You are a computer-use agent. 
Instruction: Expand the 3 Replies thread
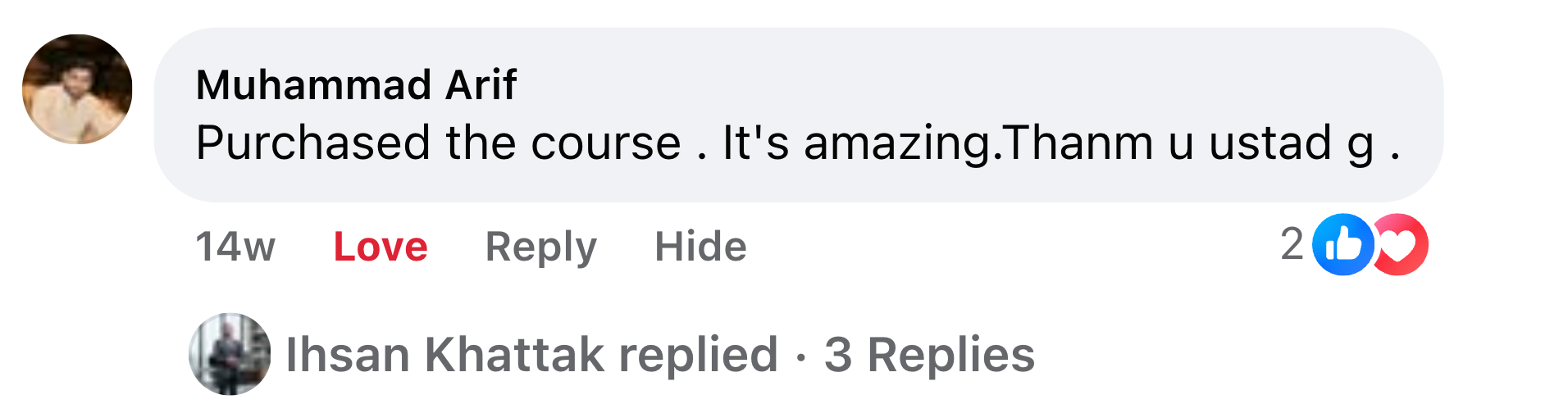pyautogui.click(x=929, y=355)
